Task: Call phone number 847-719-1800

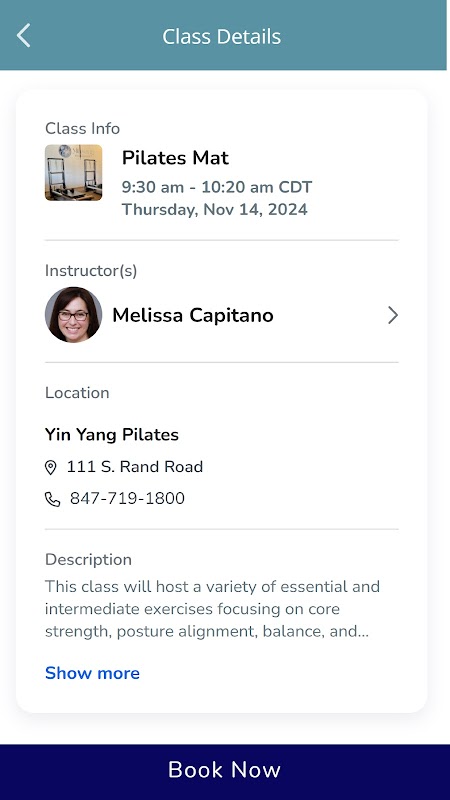Action: tap(127, 498)
